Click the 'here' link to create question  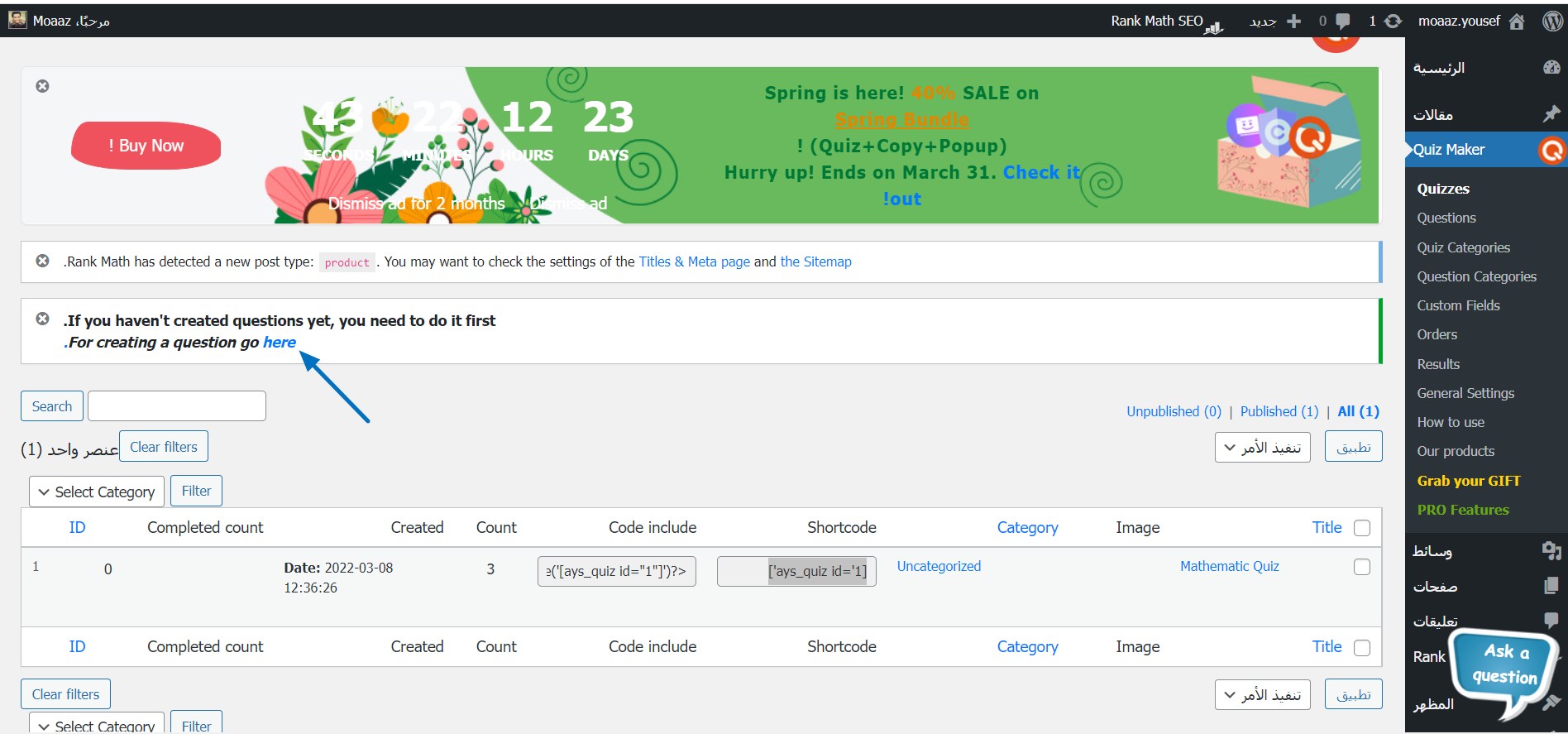(280, 343)
